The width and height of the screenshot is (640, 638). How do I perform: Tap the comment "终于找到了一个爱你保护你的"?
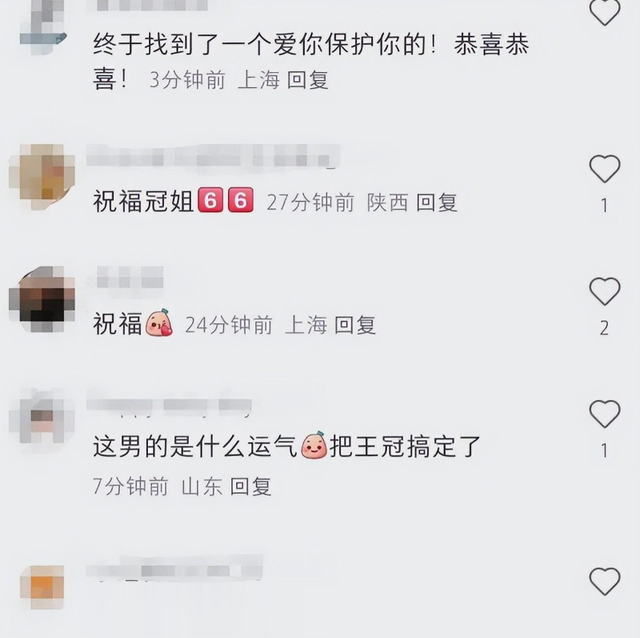(264, 44)
